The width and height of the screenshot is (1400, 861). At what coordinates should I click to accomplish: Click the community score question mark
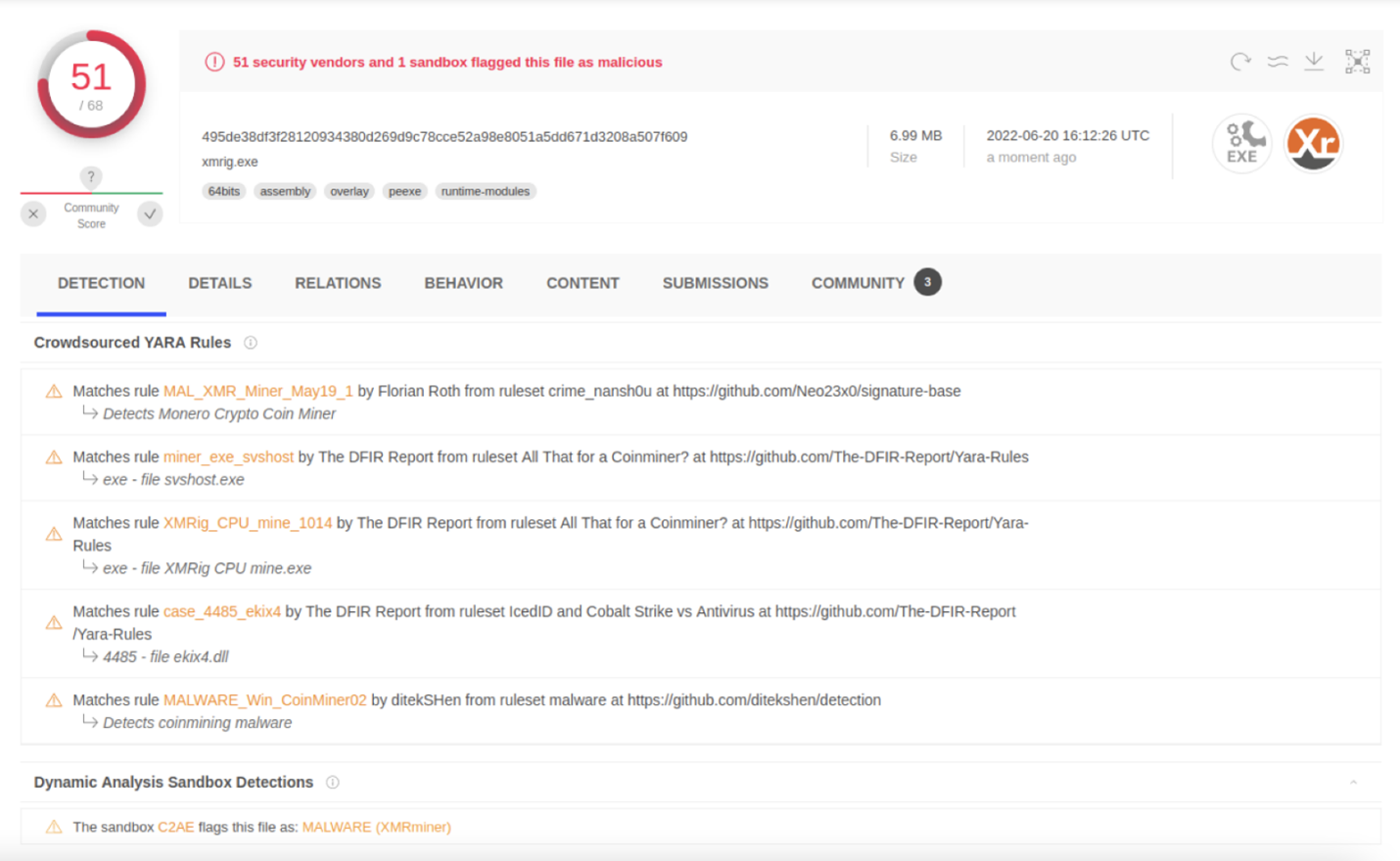pos(91,177)
